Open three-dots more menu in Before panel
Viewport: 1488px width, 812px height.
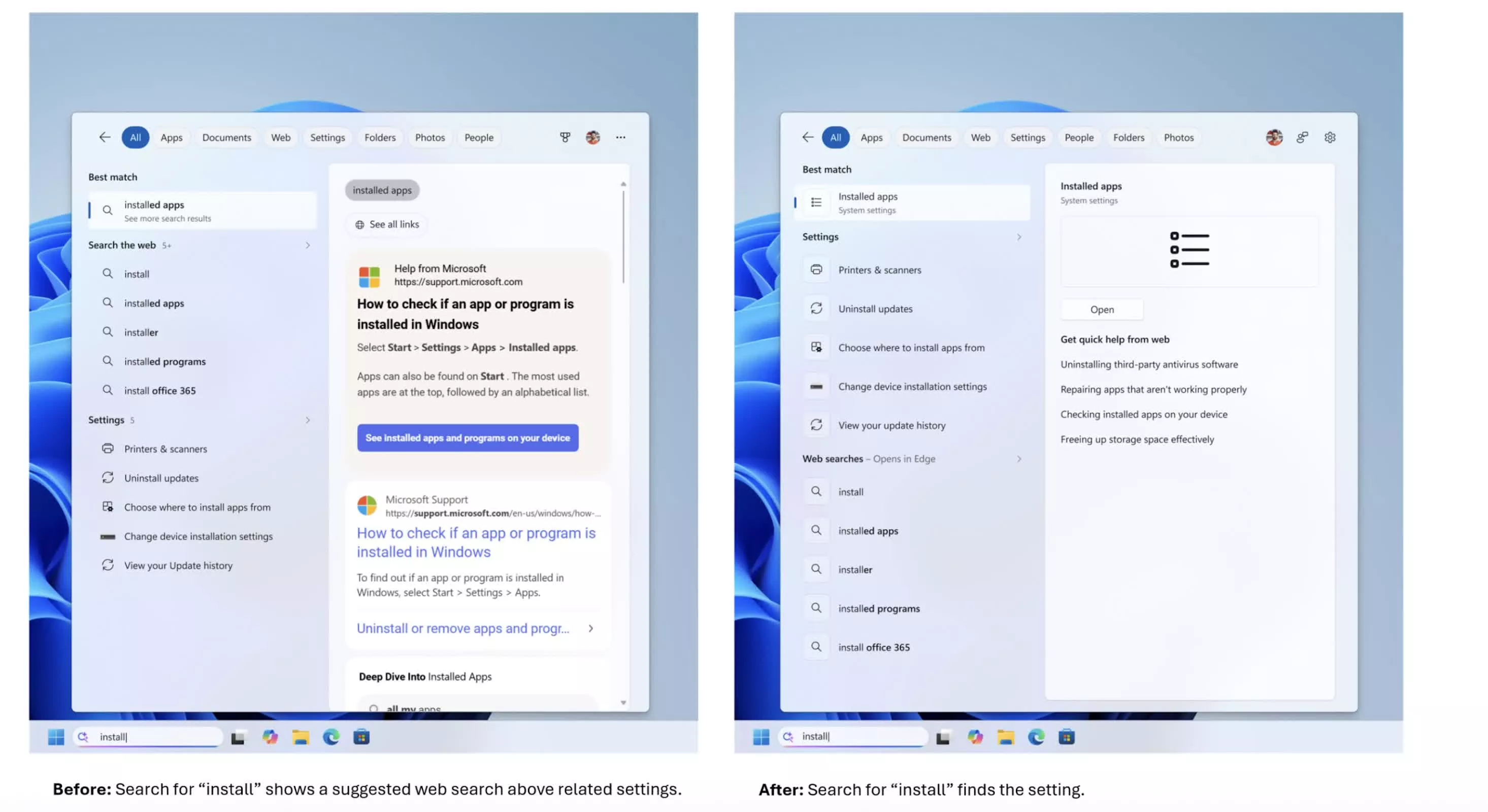620,138
